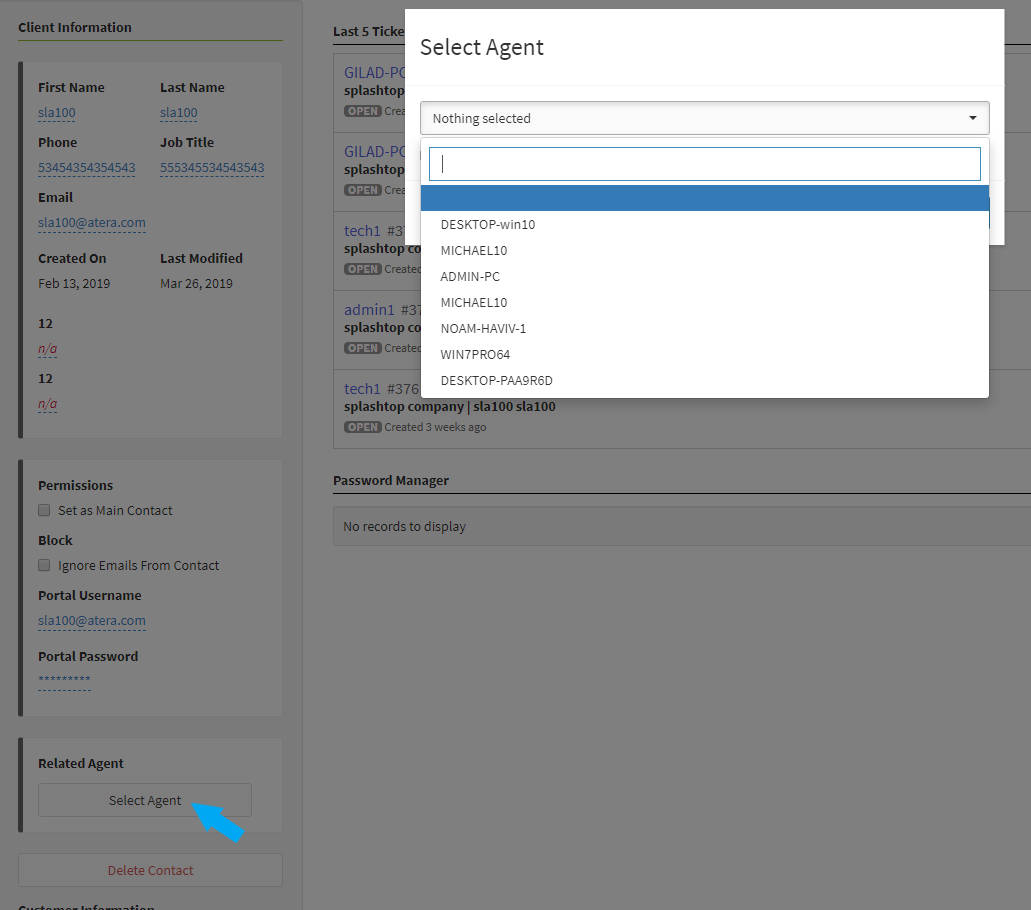The image size is (1031, 910).
Task: Click the Portal Password masked value
Action: click(64, 681)
